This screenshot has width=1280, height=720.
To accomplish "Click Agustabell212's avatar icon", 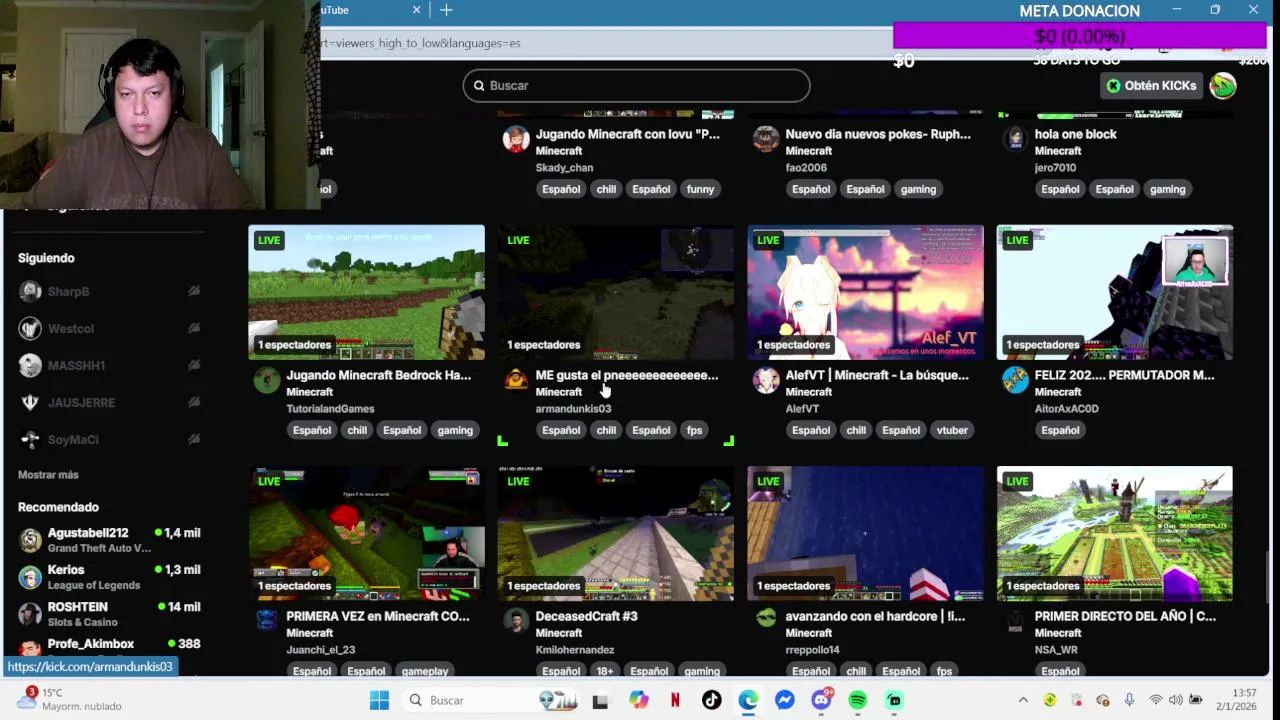I will [30, 540].
